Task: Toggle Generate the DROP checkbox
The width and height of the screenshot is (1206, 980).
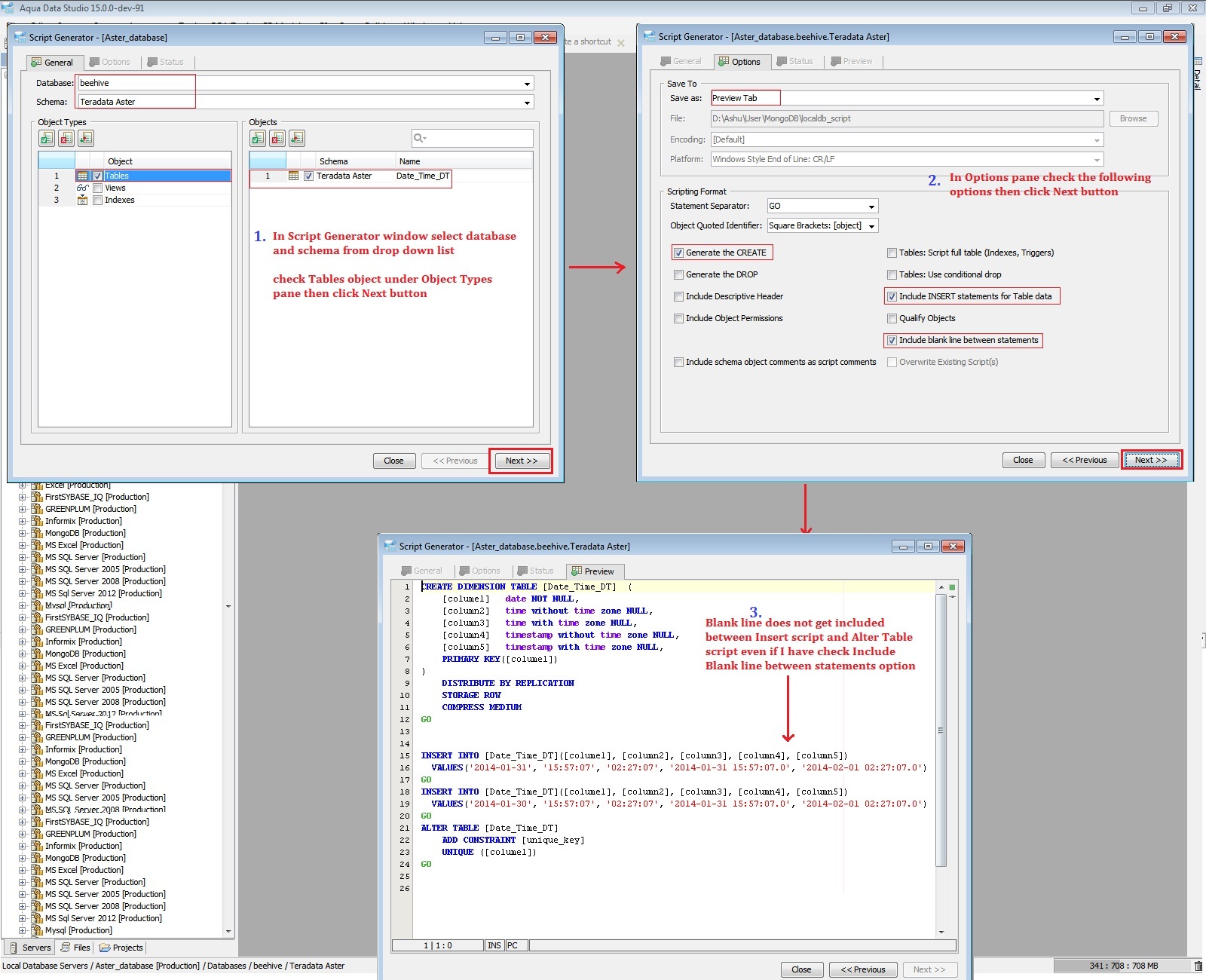Action: 679,274
